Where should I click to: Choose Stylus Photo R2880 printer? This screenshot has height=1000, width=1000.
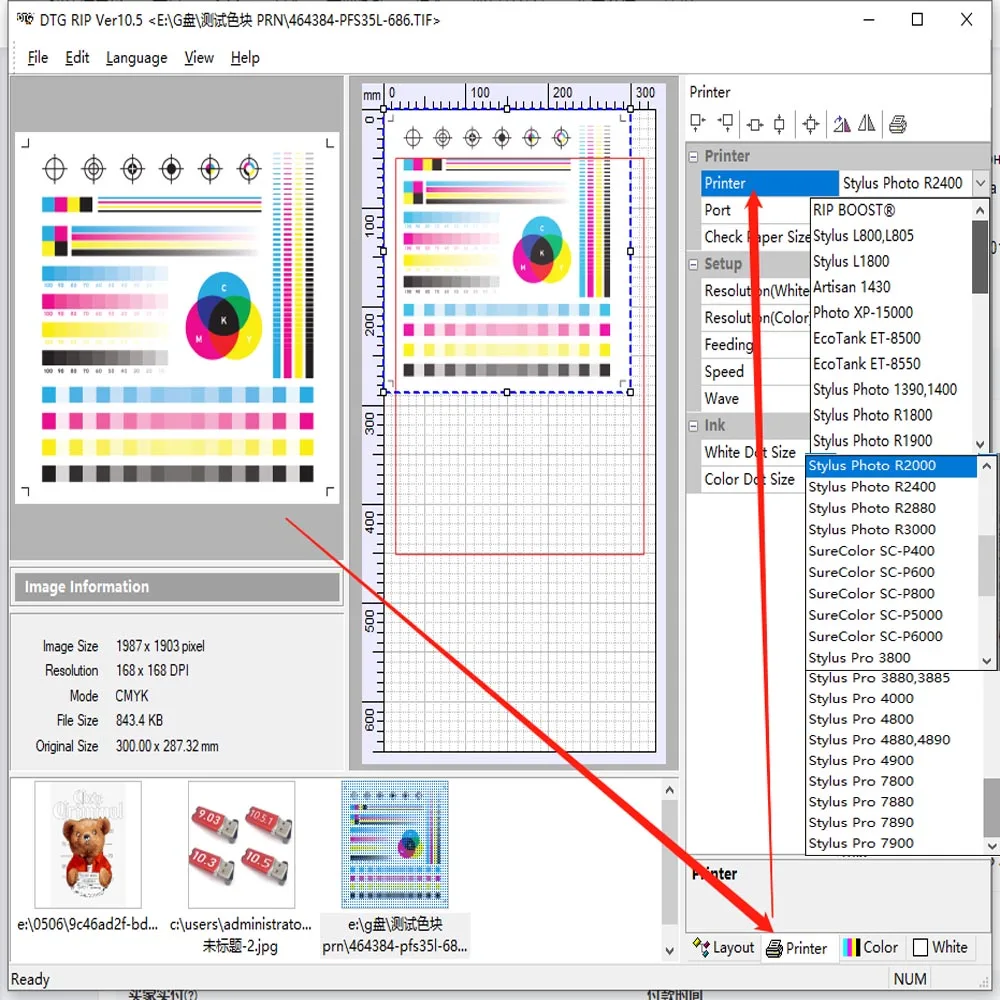coord(892,508)
